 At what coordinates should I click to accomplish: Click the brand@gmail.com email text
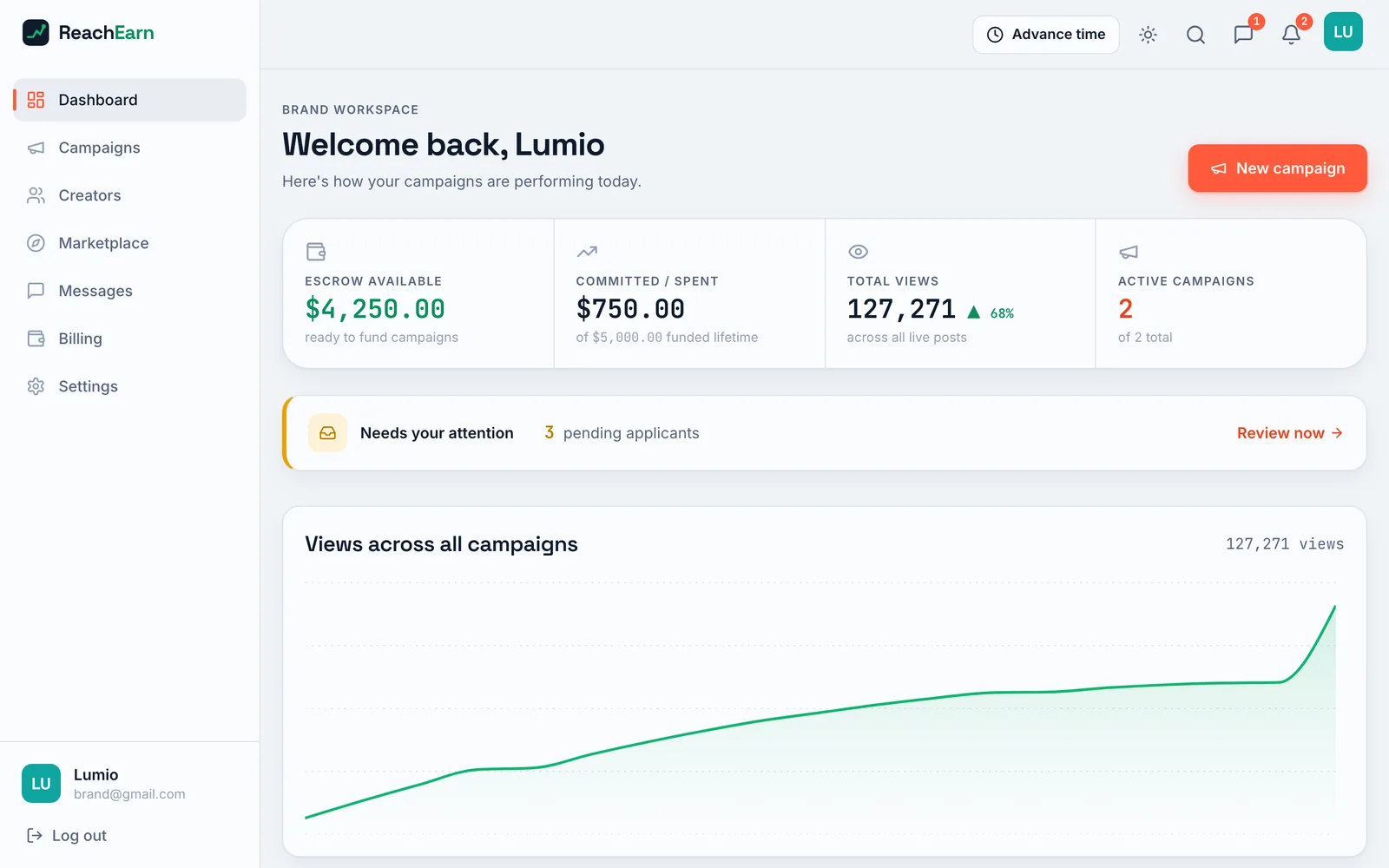click(x=129, y=794)
